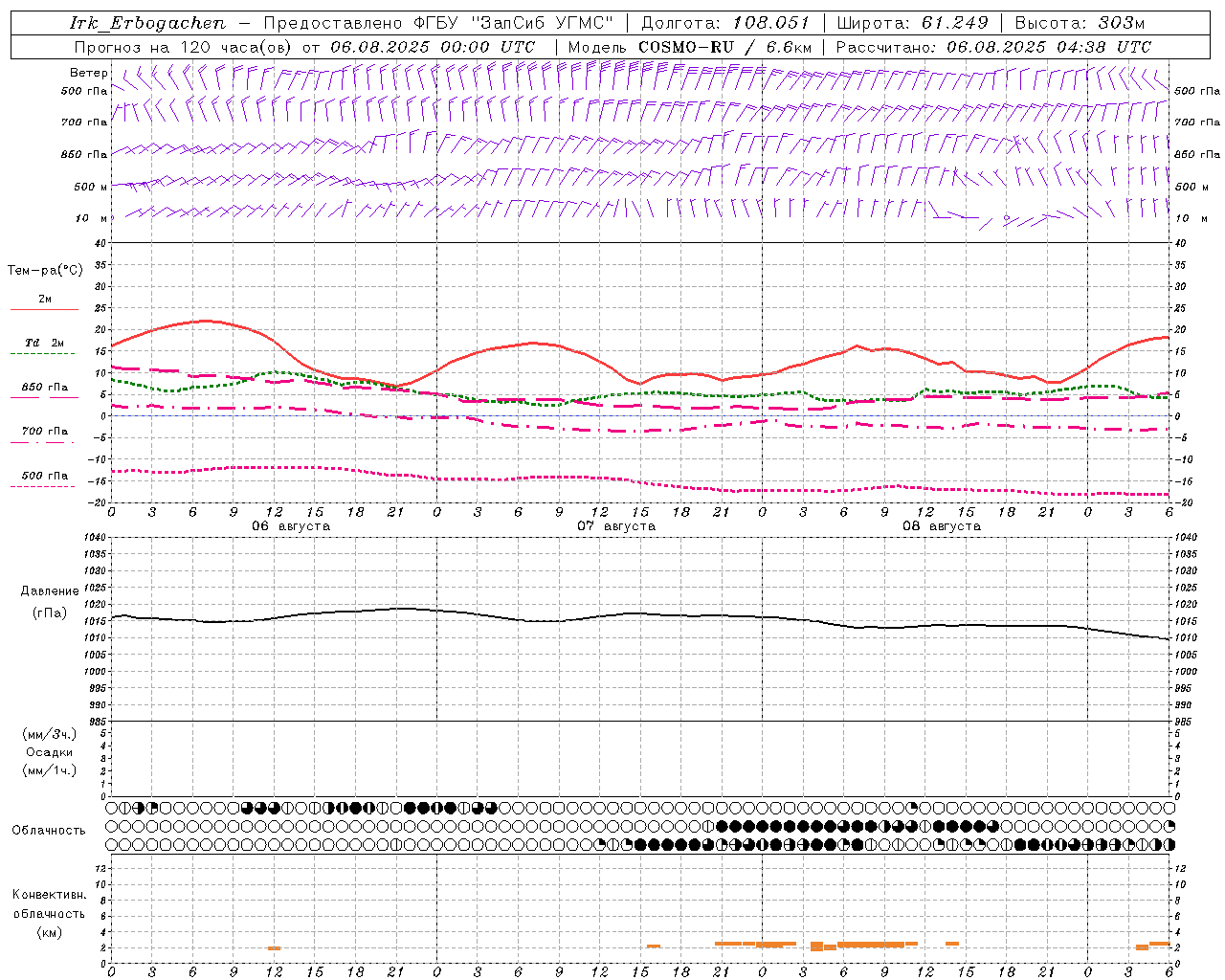Click left-hand '700 гПа' wind level label
This screenshot has height=980, width=1225.
84,122
